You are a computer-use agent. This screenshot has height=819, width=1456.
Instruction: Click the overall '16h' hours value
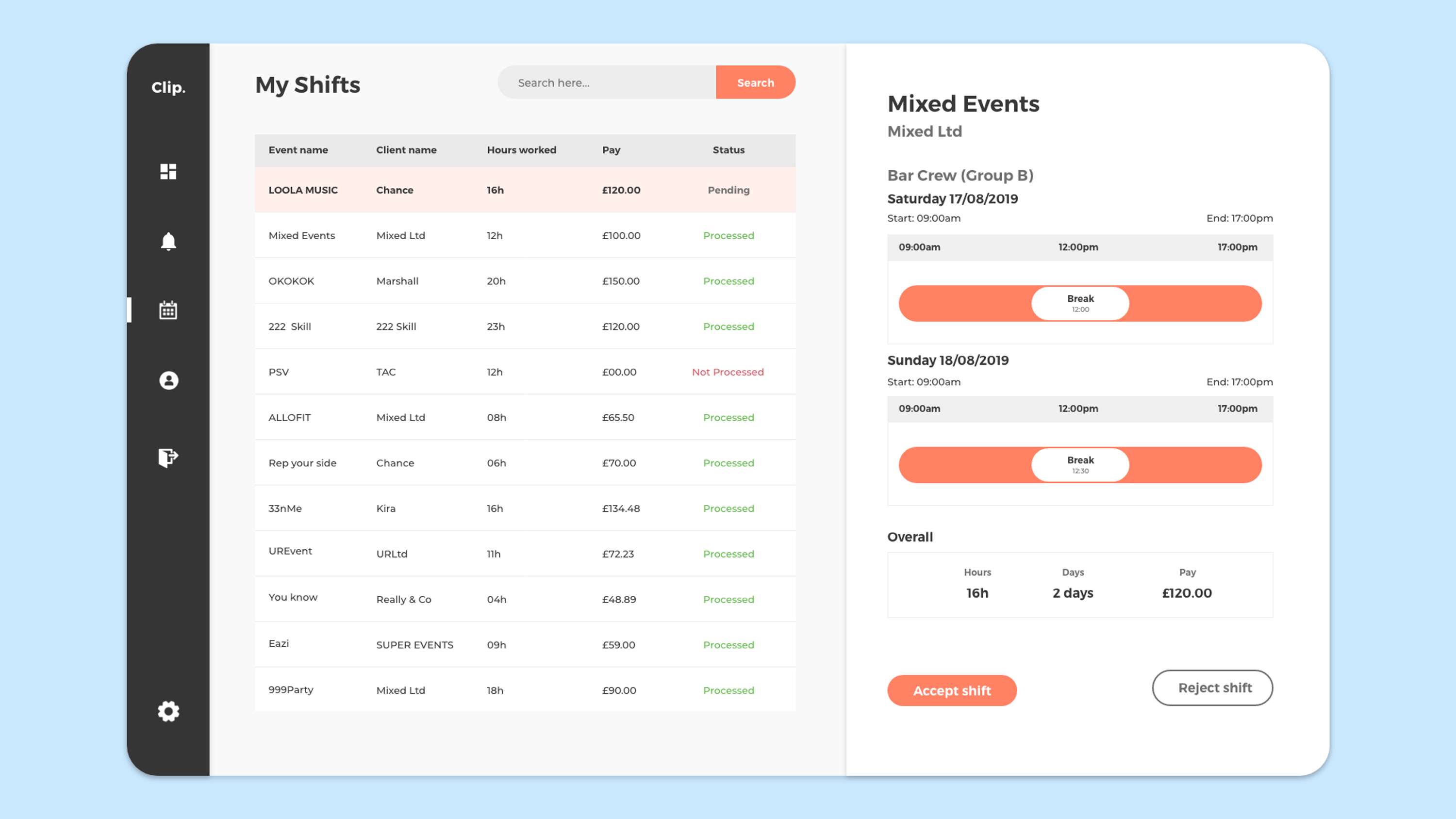click(977, 593)
